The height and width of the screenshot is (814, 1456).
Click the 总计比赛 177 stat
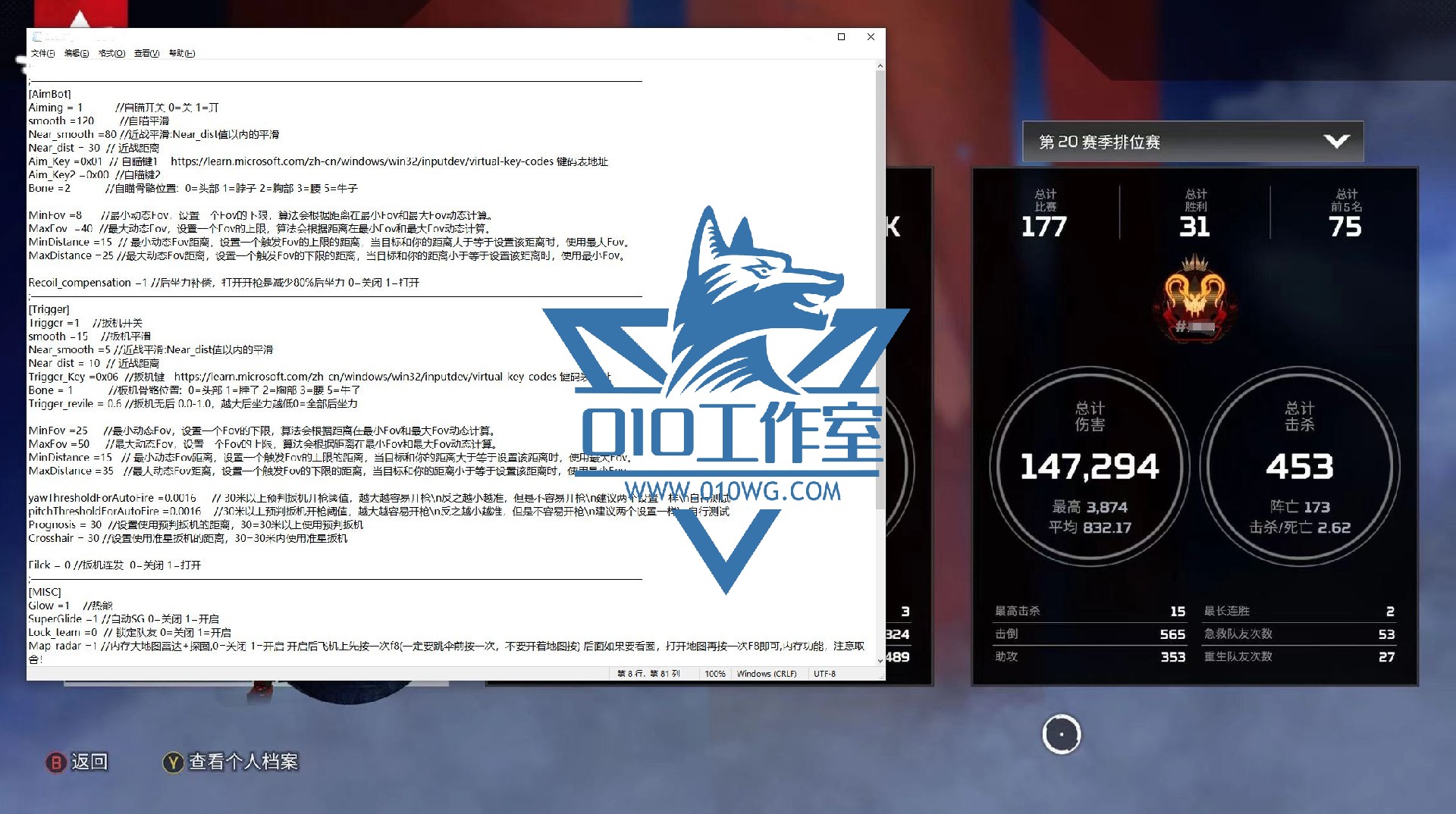(x=1044, y=214)
